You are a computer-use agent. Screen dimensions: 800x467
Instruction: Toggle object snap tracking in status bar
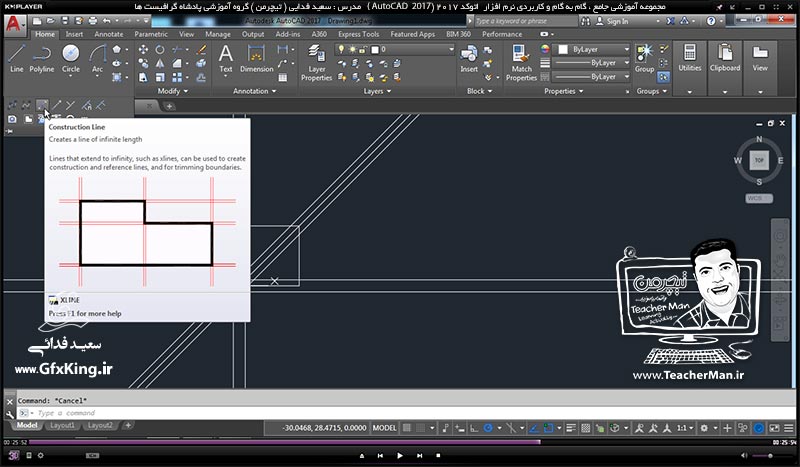click(x=534, y=428)
